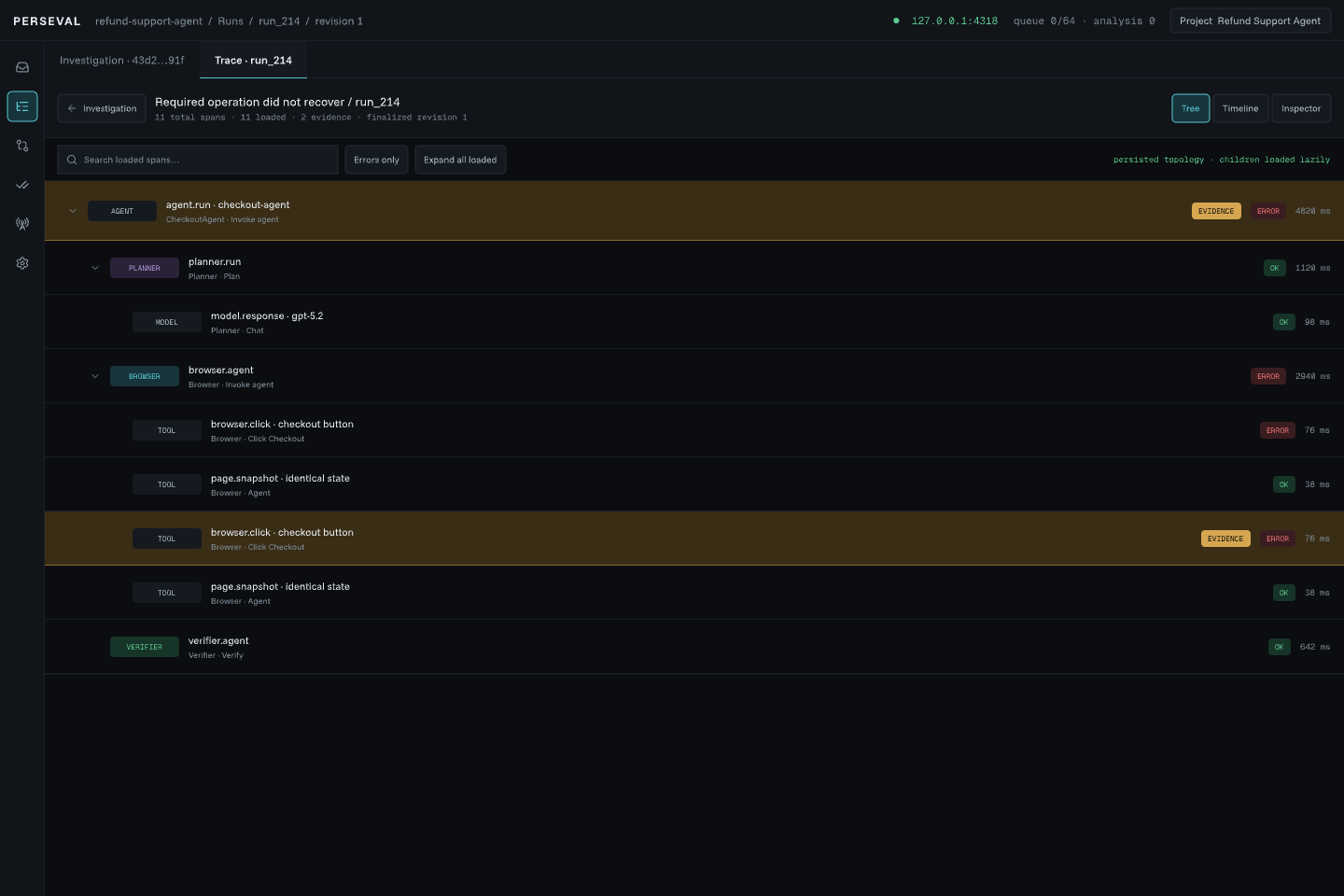Collapse the planner.run span
Image resolution: width=1344 pixels, height=896 pixels.
click(95, 268)
